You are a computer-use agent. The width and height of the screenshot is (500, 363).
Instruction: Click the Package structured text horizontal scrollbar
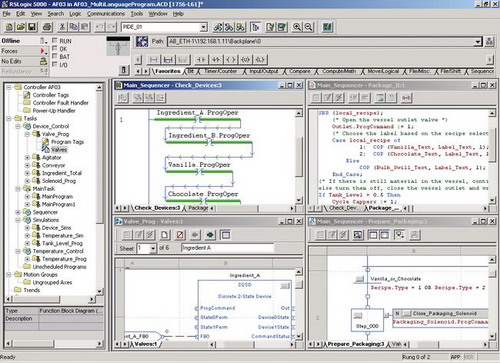[x=447, y=209]
